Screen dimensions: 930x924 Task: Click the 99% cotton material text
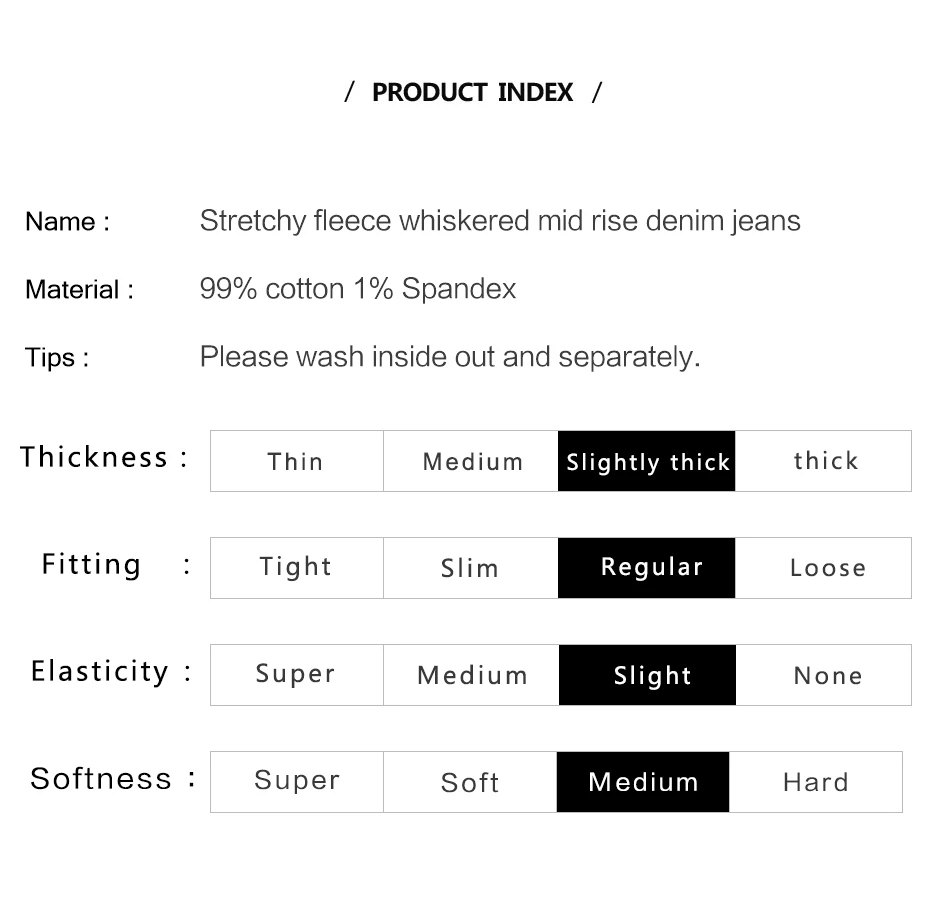click(358, 289)
